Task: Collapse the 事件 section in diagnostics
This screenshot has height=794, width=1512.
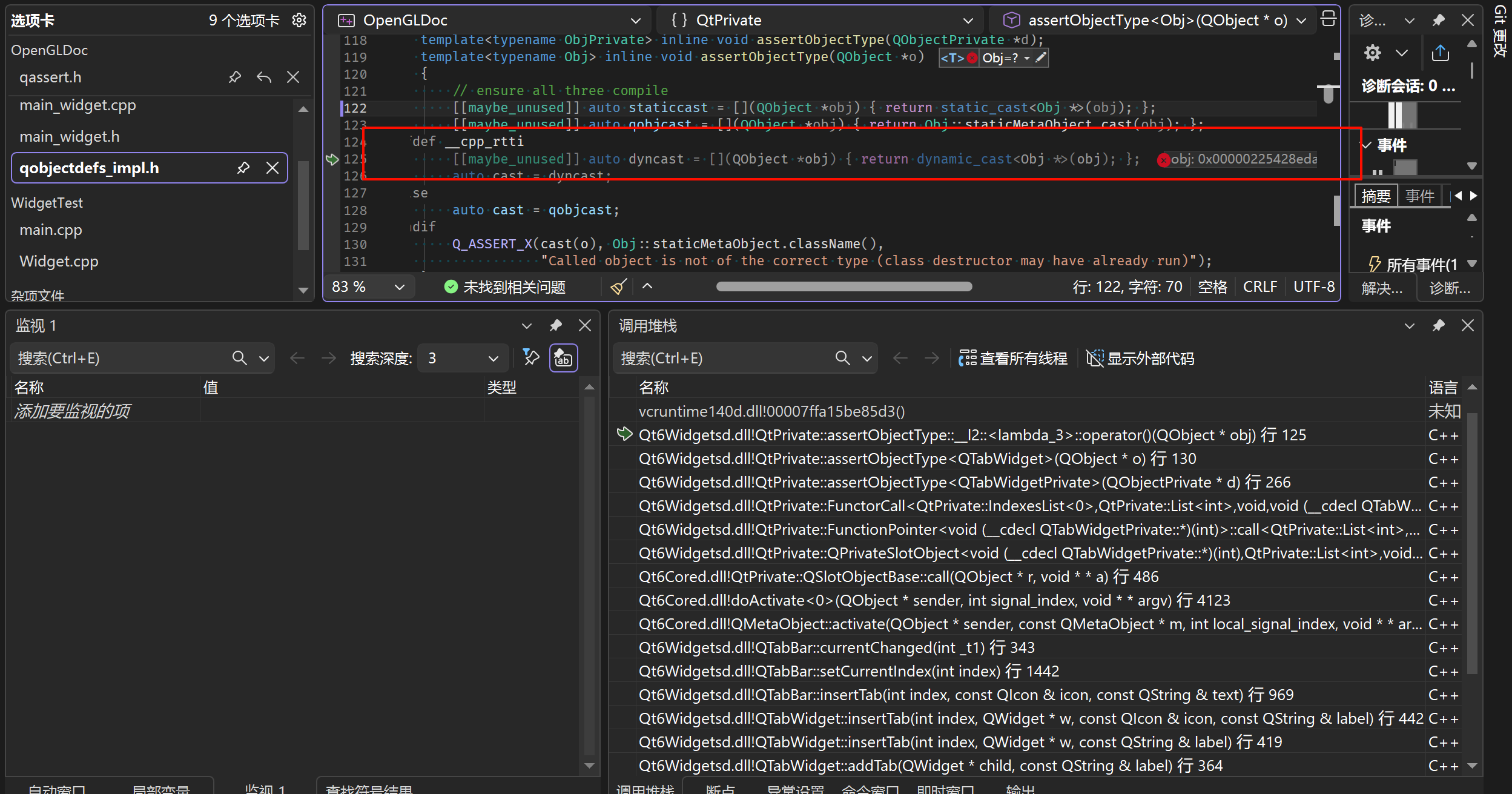Action: point(1366,145)
